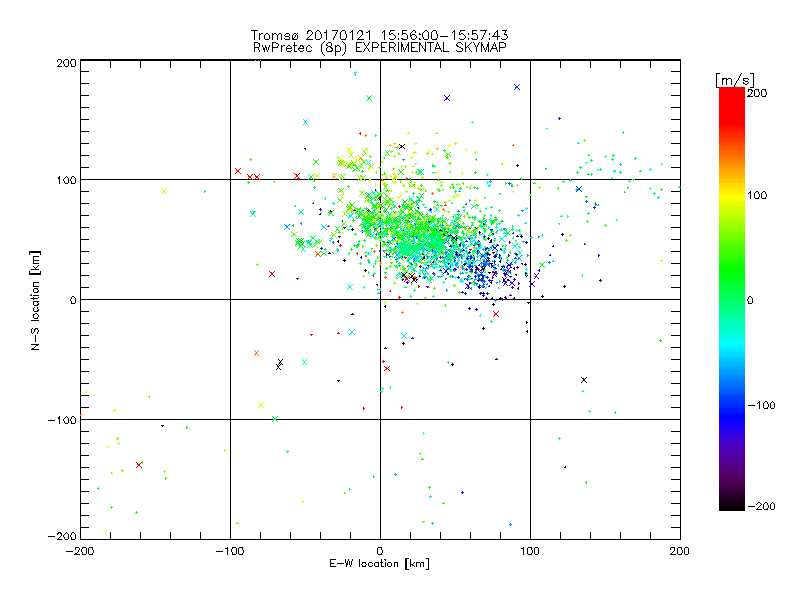Click the title line 'Tromsø 20170121 15:56:00-15:57:43'
Image resolution: width=800 pixels, height=600 pixels.
(x=379, y=35)
